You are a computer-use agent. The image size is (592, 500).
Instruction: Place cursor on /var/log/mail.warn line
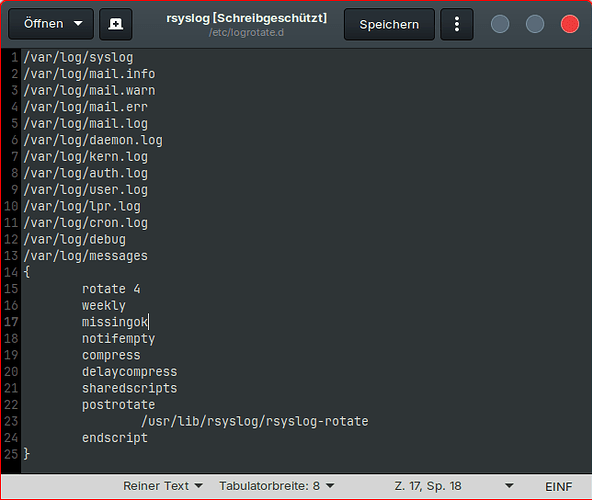coord(89,91)
